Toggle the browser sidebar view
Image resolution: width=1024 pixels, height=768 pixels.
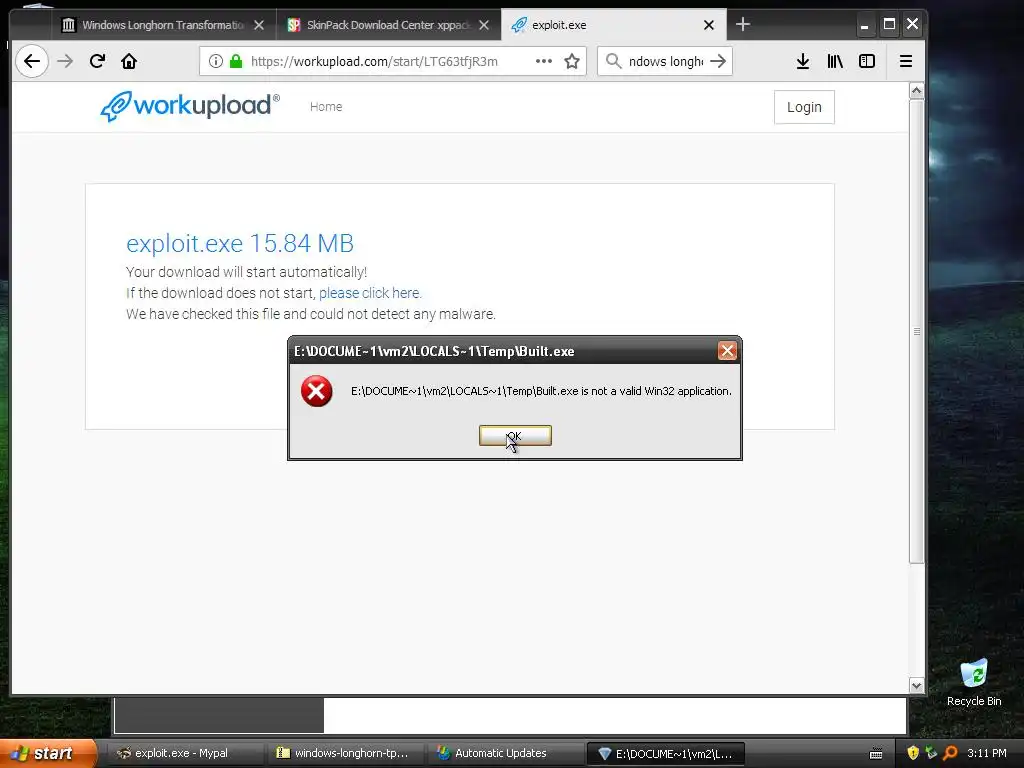tap(867, 61)
